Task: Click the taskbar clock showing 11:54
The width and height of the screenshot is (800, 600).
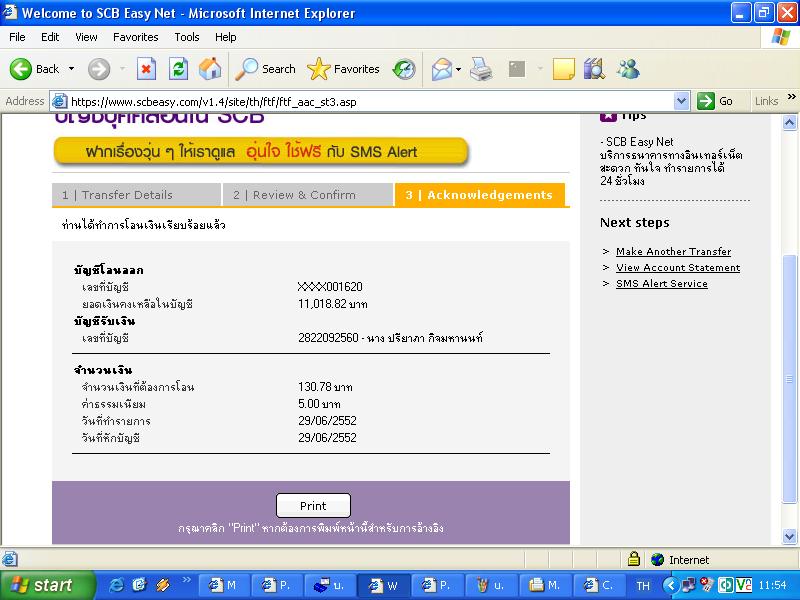Action: coord(772,585)
